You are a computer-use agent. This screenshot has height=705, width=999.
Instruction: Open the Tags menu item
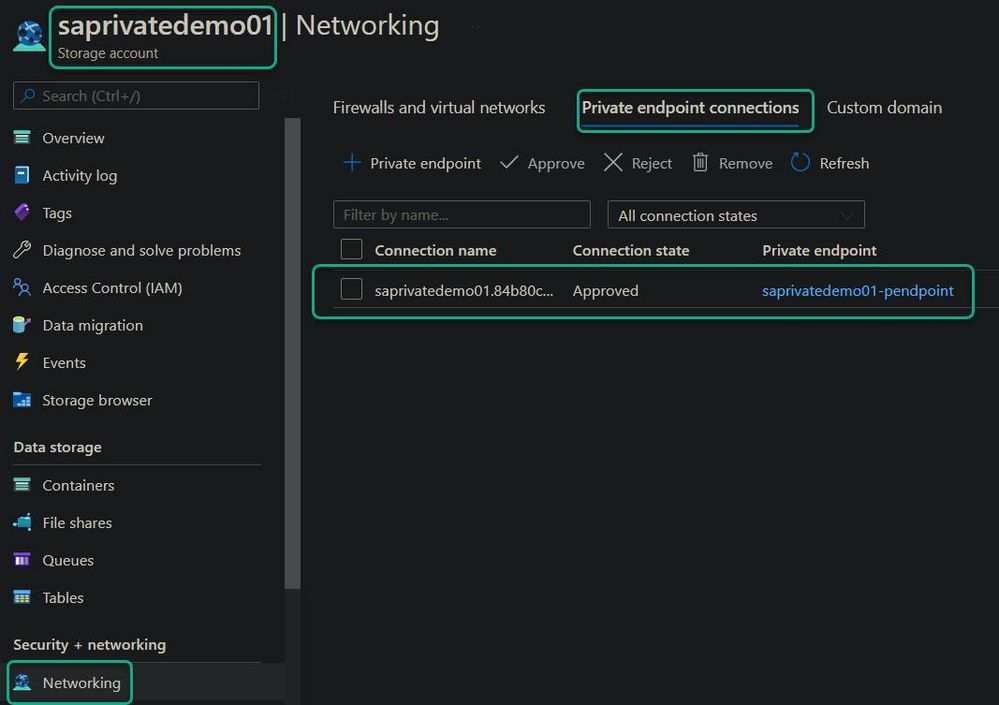click(x=57, y=213)
